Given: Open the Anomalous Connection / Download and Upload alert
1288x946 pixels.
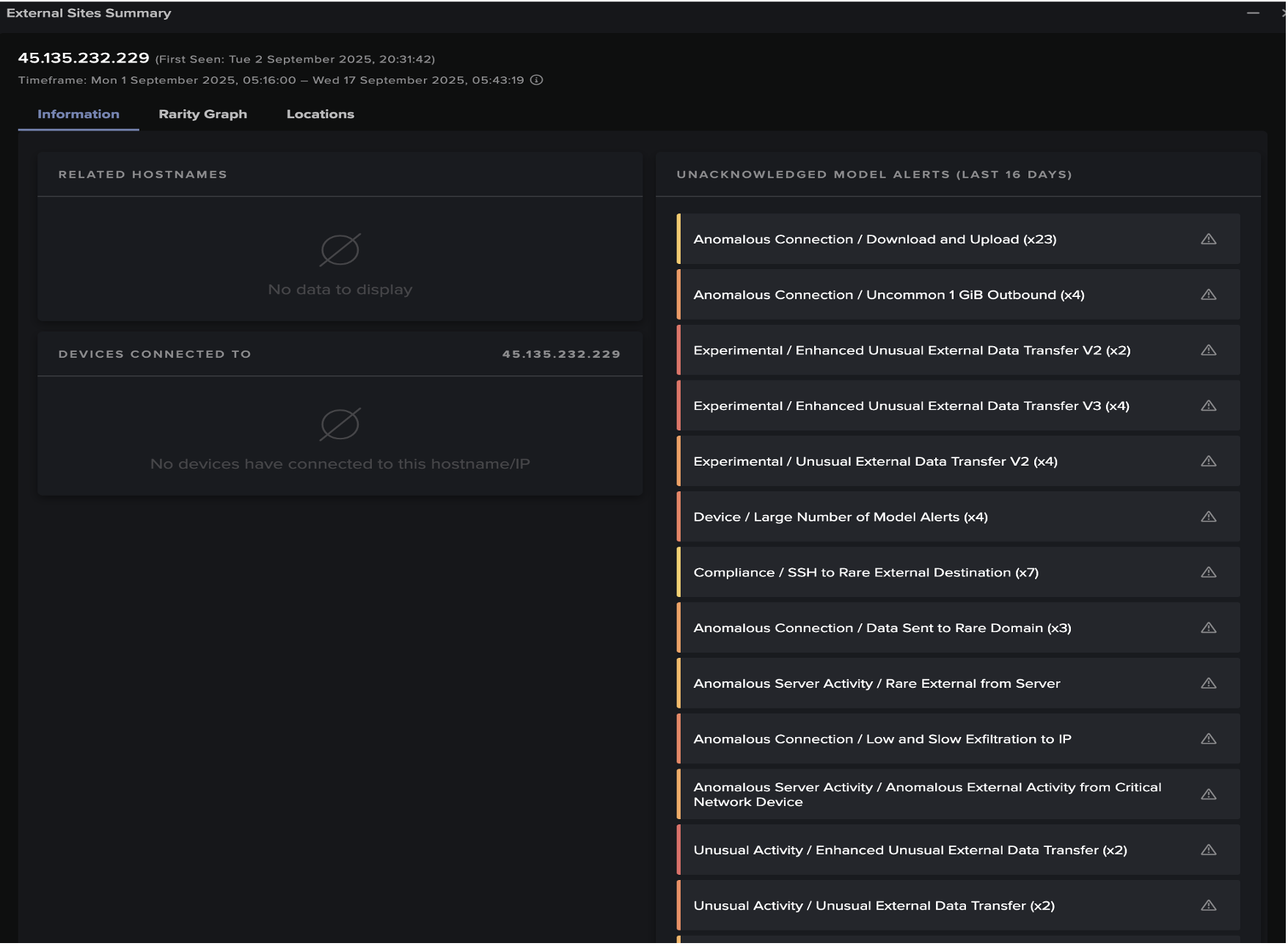Looking at the screenshot, I should (875, 238).
